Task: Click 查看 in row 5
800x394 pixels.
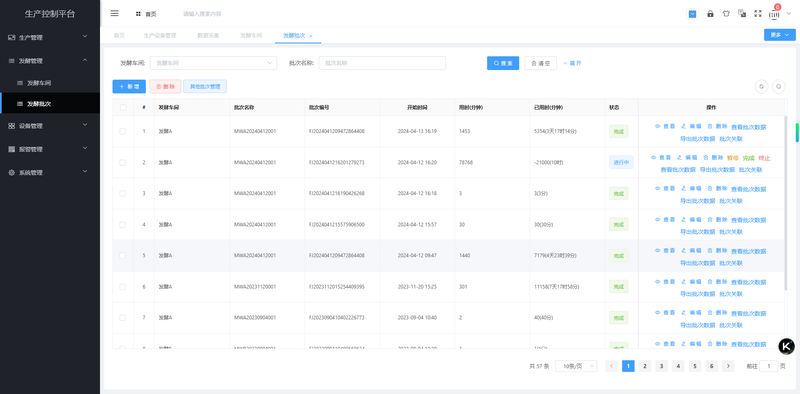Action: [x=665, y=251]
